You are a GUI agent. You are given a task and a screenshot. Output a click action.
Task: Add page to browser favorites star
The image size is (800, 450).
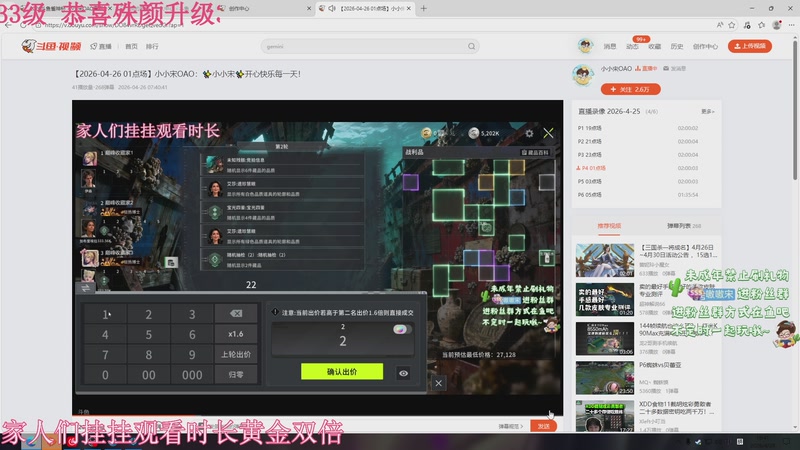tap(732, 24)
